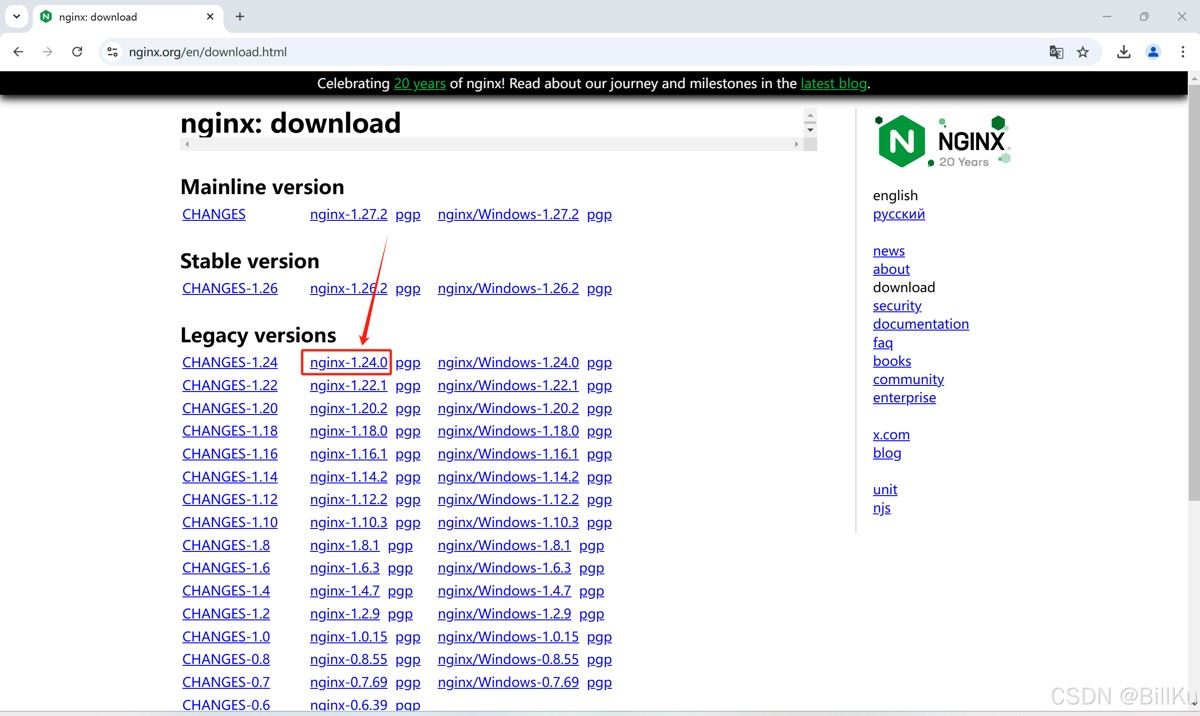Click the small scroll-right arrow under heading

pyautogui.click(x=796, y=144)
